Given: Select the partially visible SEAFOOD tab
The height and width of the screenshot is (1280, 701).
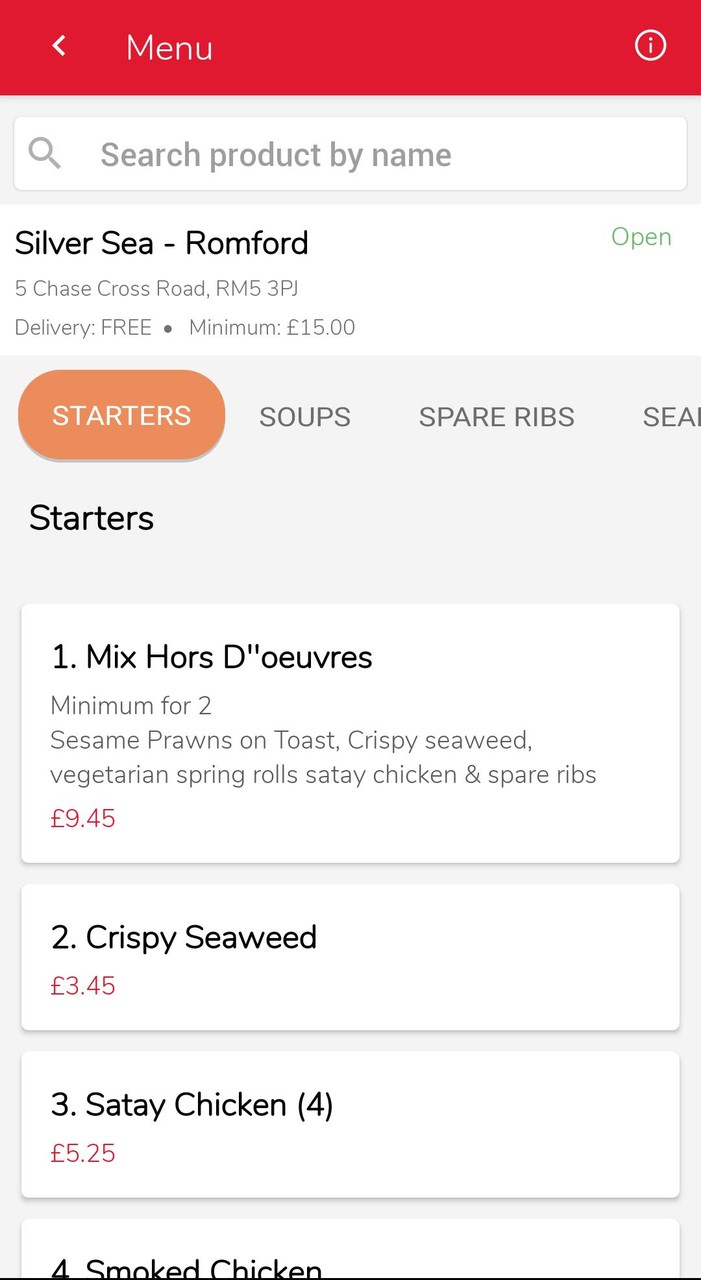Looking at the screenshot, I should point(670,416).
